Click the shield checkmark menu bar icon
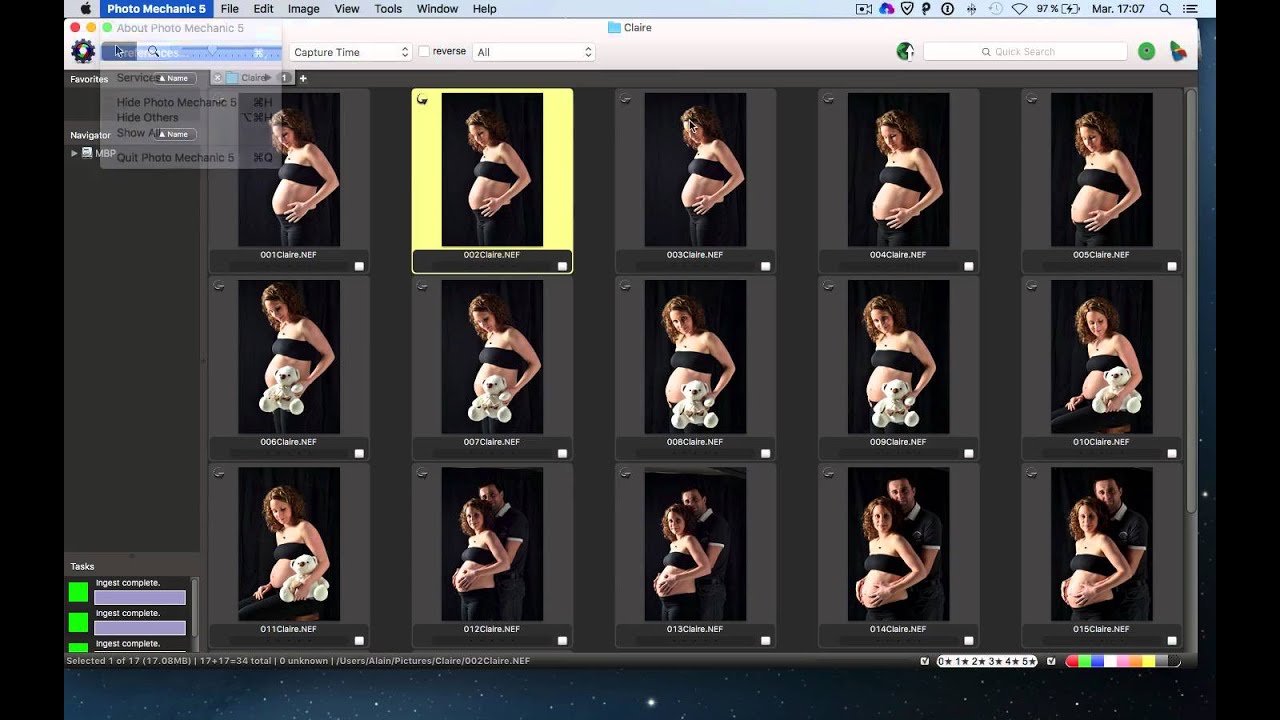This screenshot has height=720, width=1280. point(907,9)
